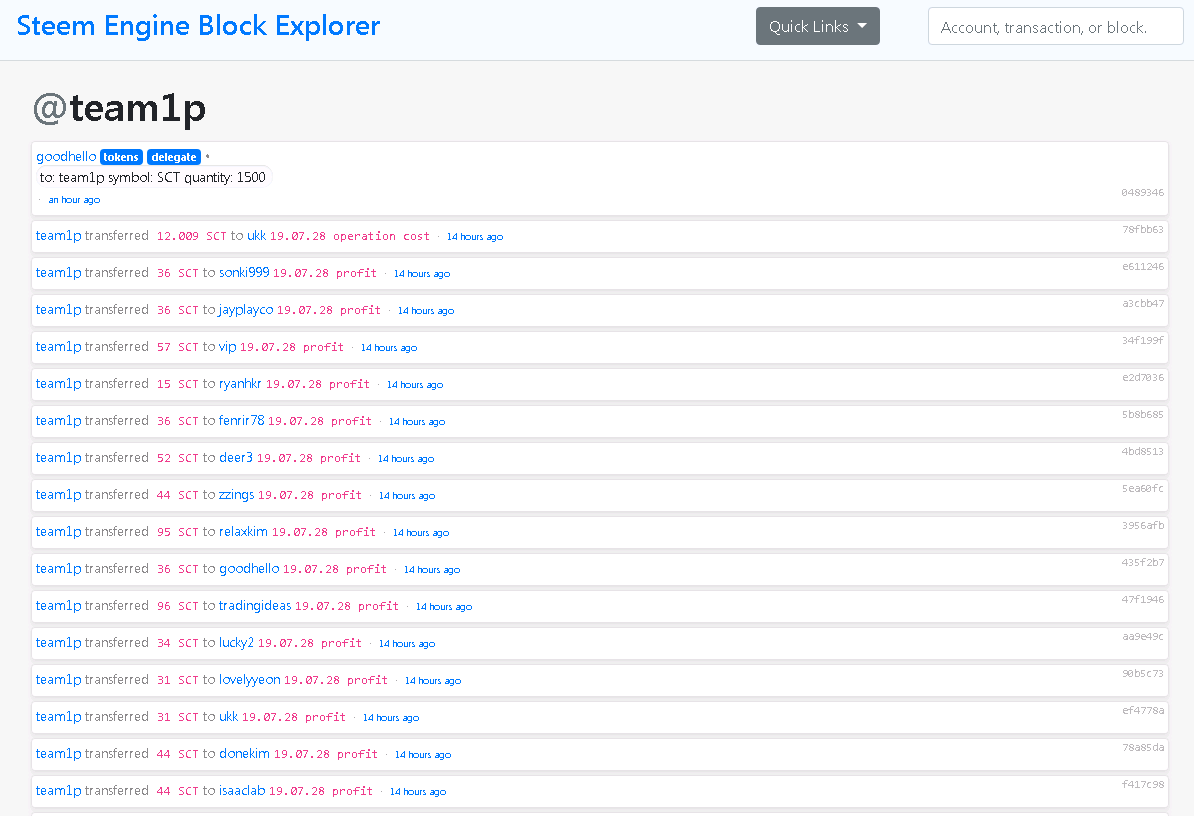Open the deer3 account link
This screenshot has width=1194, height=816.
[x=235, y=457]
